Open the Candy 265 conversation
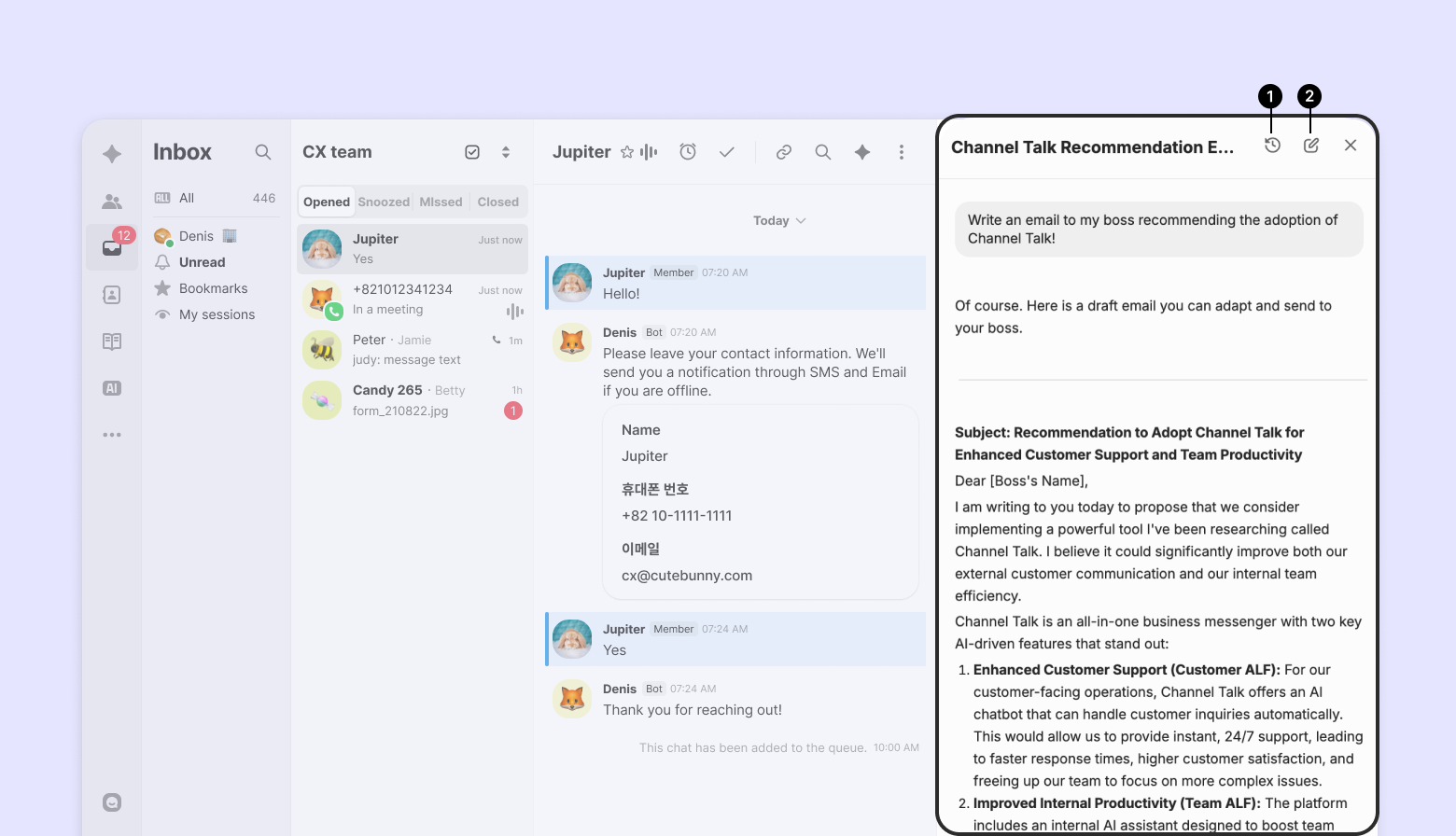This screenshot has width=1456, height=836. coord(413,400)
